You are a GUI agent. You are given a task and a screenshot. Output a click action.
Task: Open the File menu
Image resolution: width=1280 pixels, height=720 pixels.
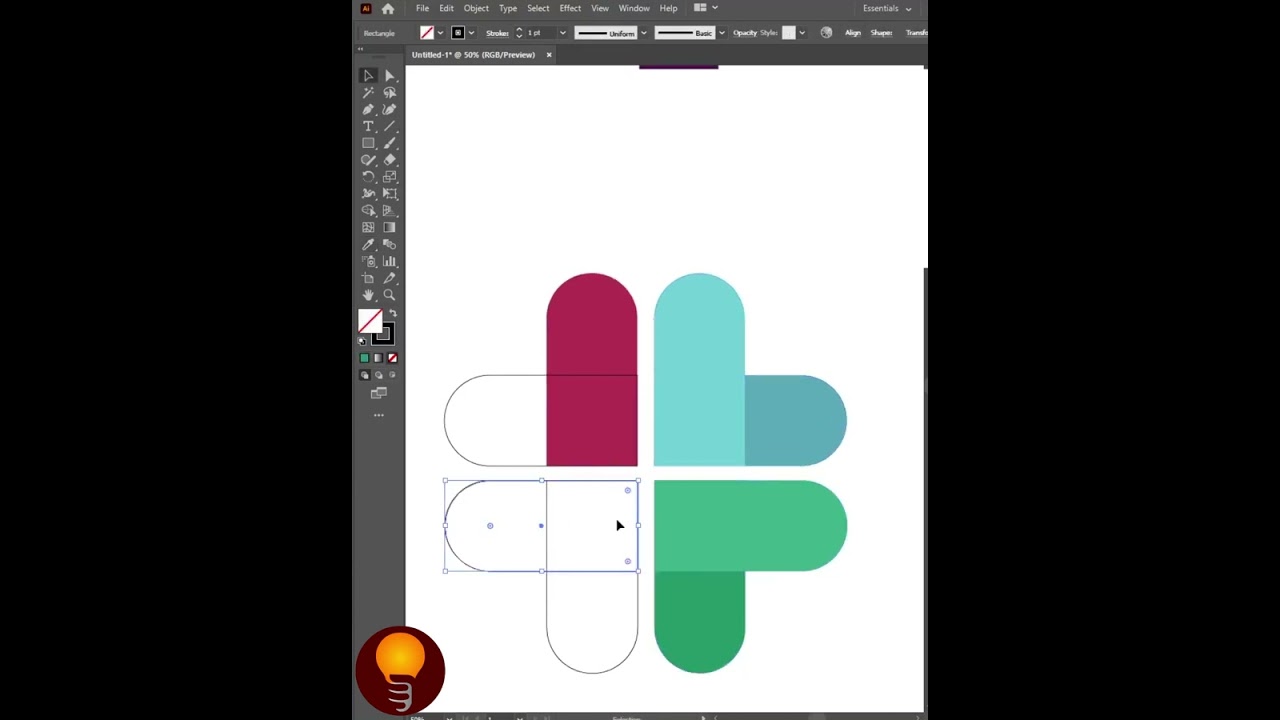pos(423,8)
